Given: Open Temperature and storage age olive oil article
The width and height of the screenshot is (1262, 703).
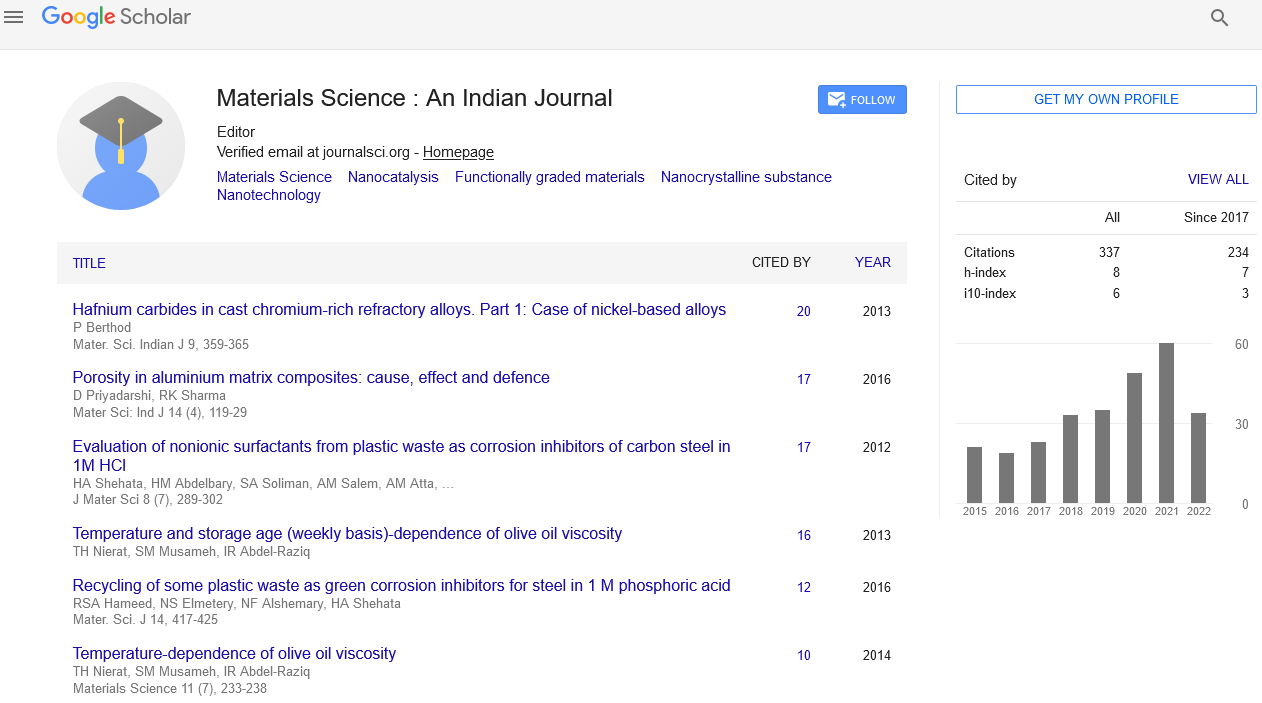Looking at the screenshot, I should (347, 534).
